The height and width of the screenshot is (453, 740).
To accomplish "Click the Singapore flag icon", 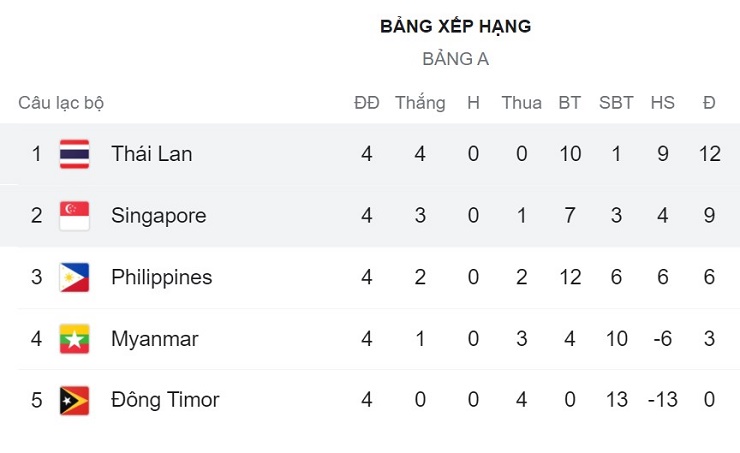I will [x=74, y=215].
